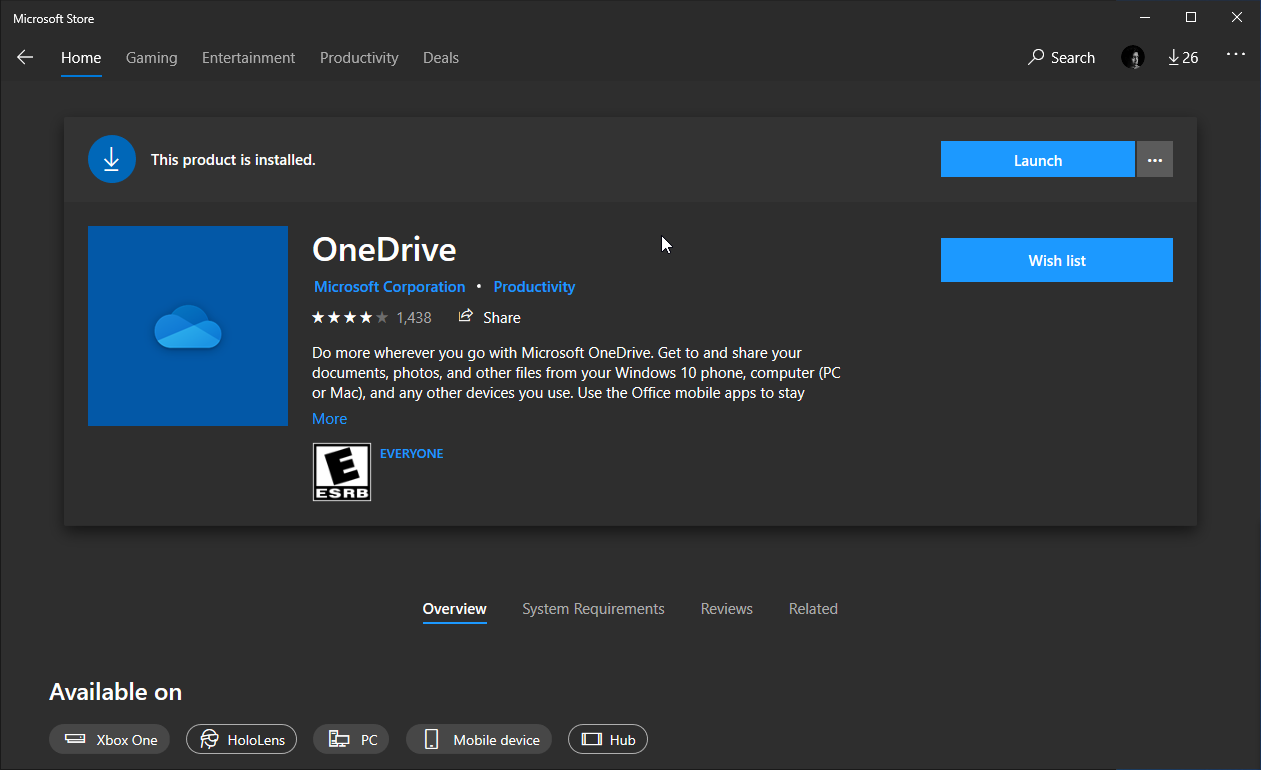Click the Search icon
Viewport: 1261px width, 770px height.
click(x=1061, y=57)
